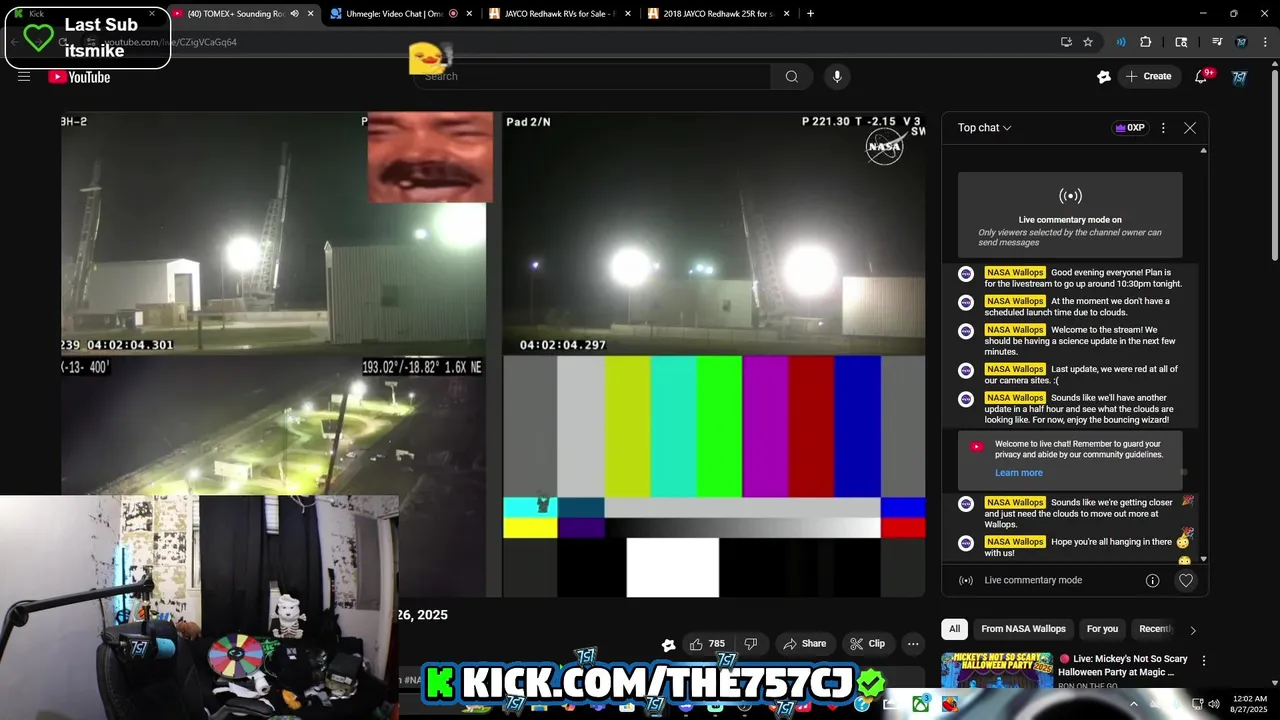Image resolution: width=1280 pixels, height=720 pixels.
Task: Click first NASA Wallops author badge
Action: tap(1015, 272)
